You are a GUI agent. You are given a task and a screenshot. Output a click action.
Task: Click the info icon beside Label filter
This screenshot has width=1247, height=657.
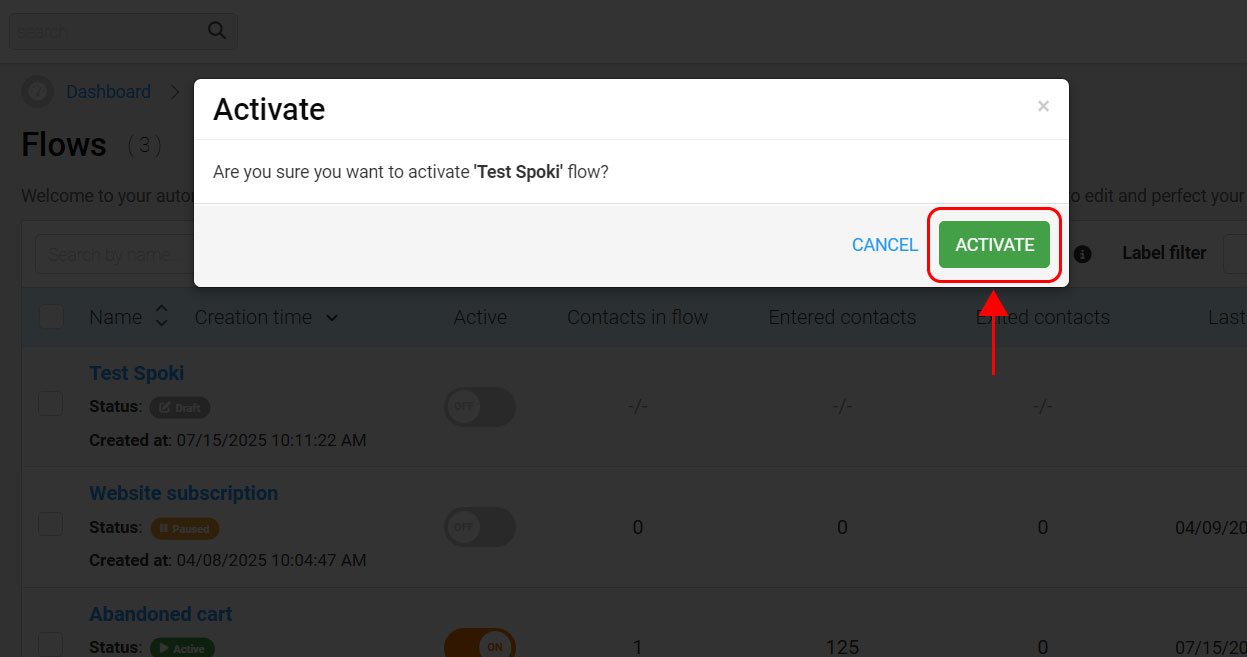pos(1082,254)
